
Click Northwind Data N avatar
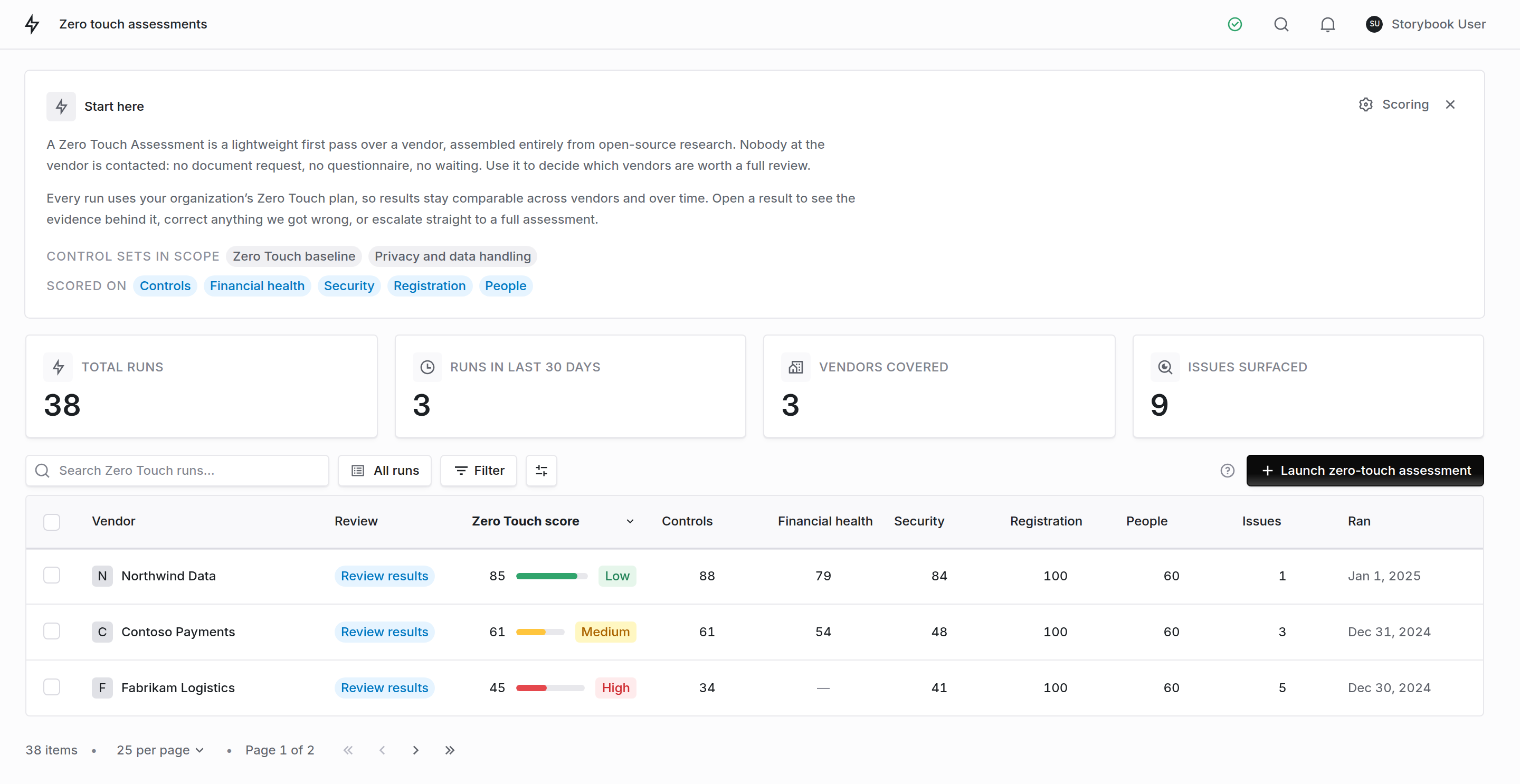(102, 576)
